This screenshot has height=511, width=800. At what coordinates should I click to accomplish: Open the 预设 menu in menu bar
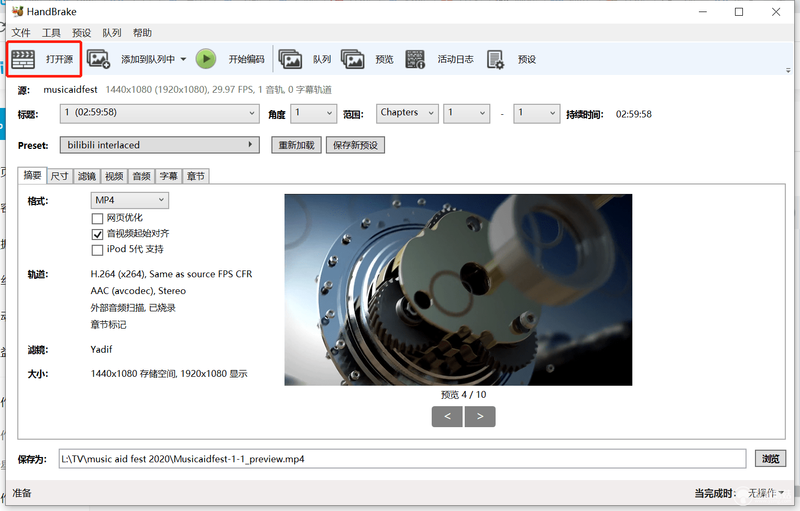pyautogui.click(x=82, y=33)
